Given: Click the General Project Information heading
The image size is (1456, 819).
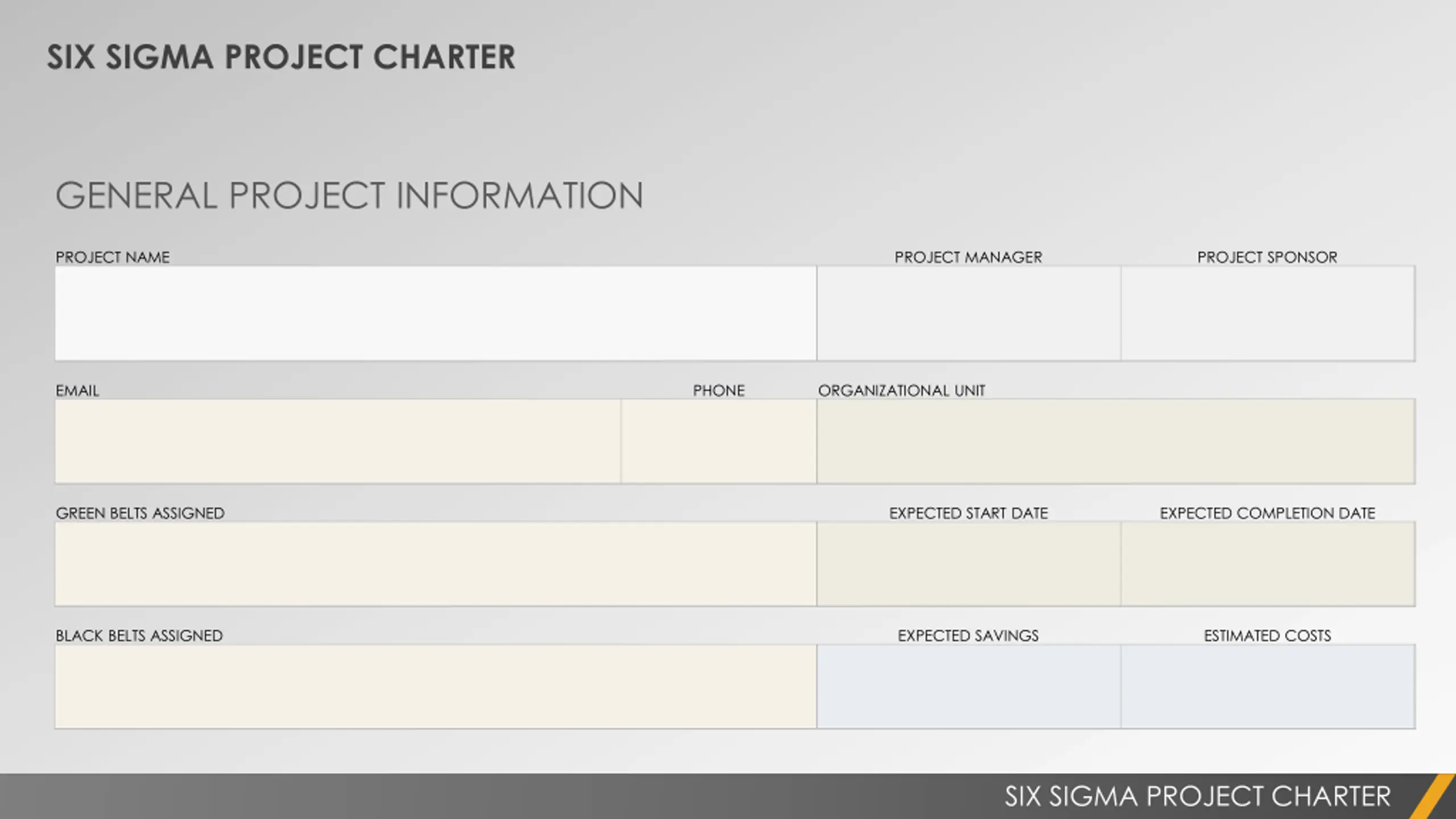Looking at the screenshot, I should click(349, 196).
